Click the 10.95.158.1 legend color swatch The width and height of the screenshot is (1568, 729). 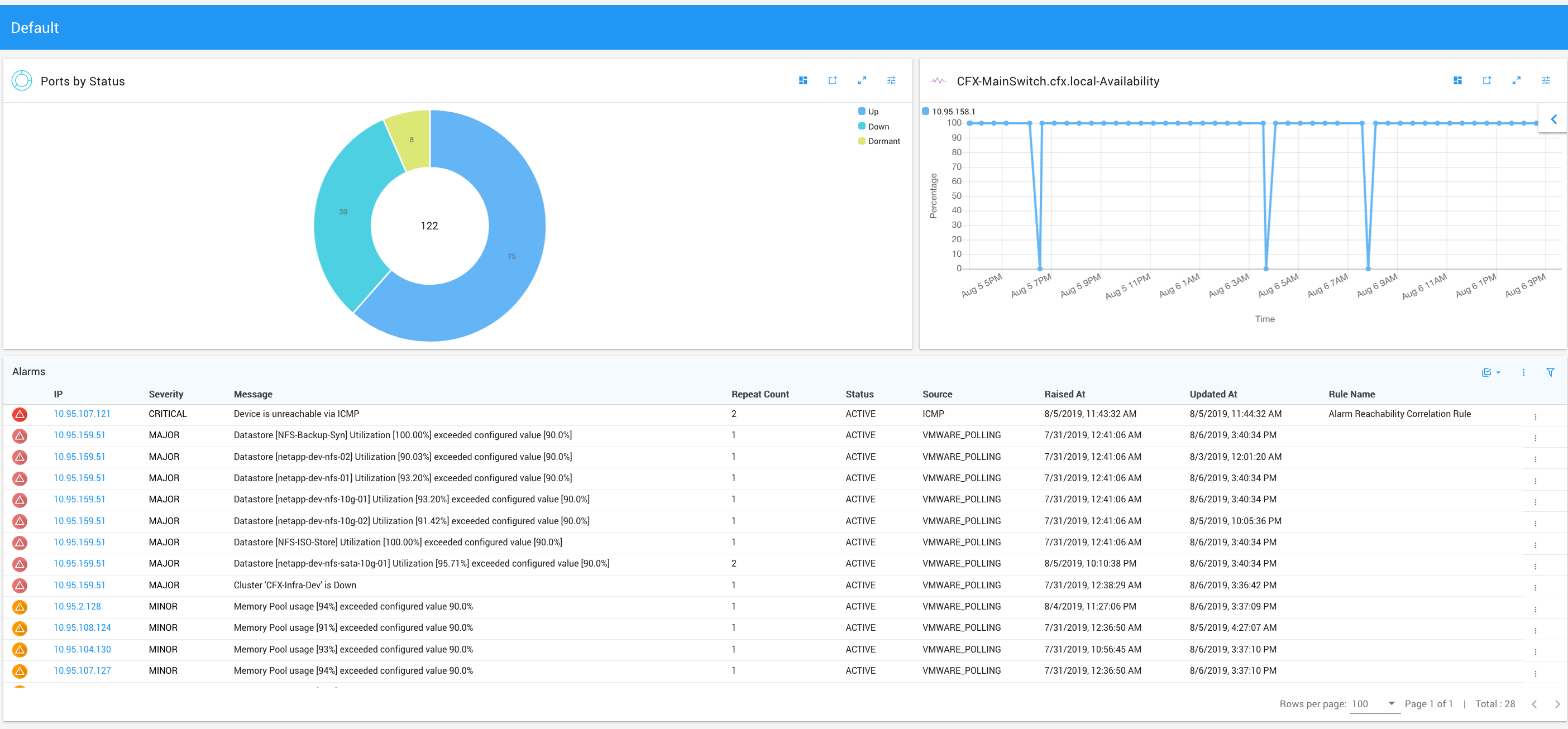coord(925,111)
